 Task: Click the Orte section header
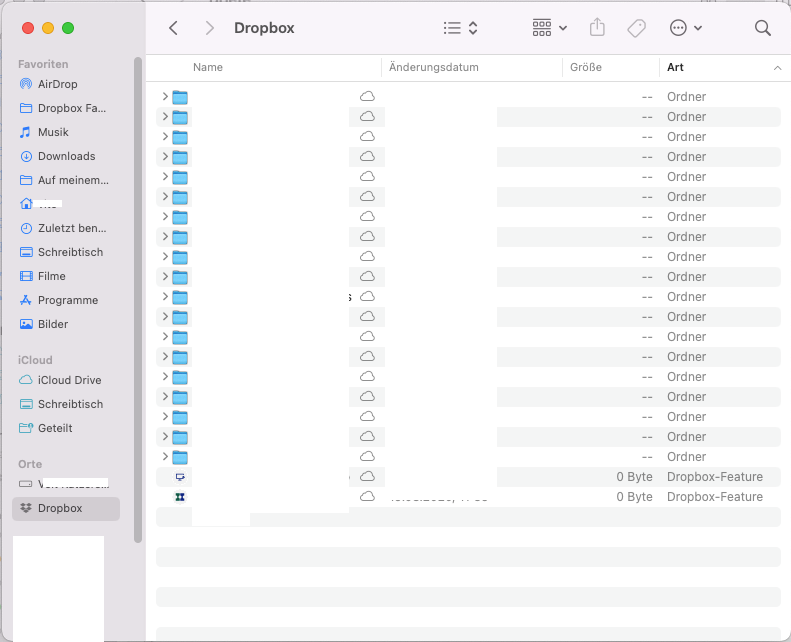pyautogui.click(x=30, y=464)
